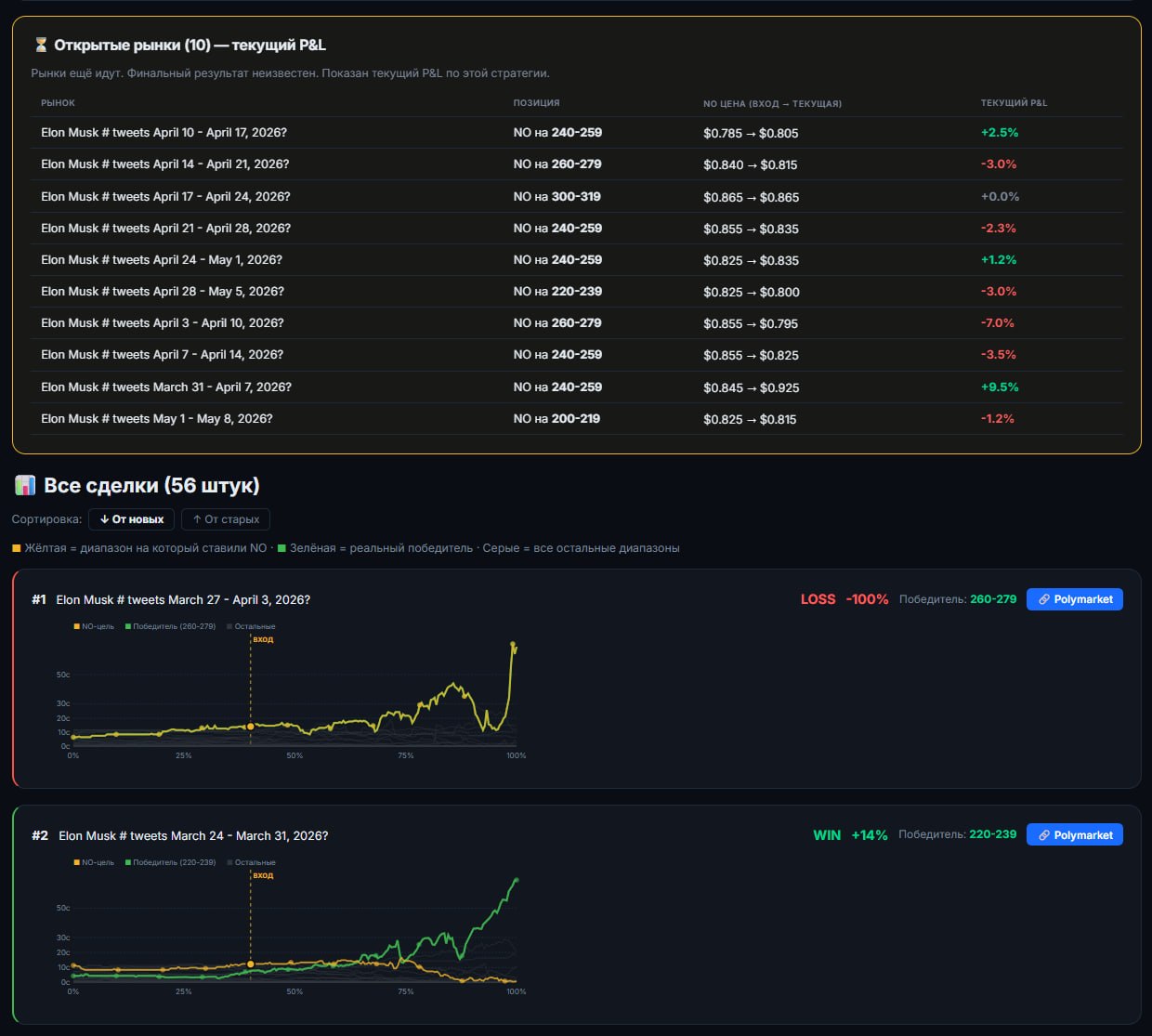Image resolution: width=1152 pixels, height=1036 pixels.
Task: Open Polymarket link for trade #1
Action: pos(1075,599)
